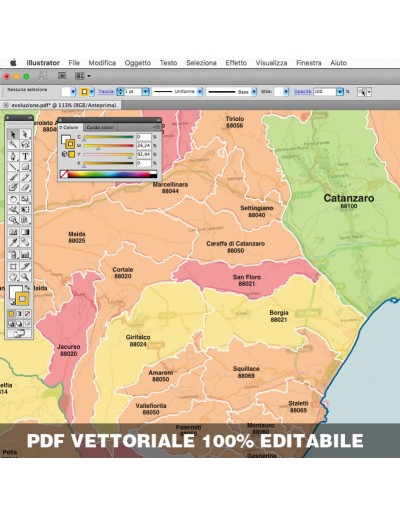This screenshot has width=400, height=517.
Task: Select the Perspective Grid tool
Action: 25,220
